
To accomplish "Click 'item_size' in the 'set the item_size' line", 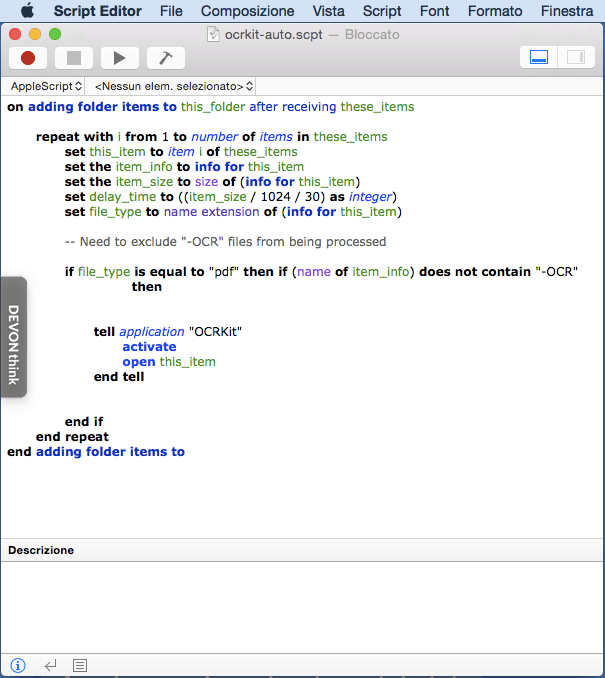I will coord(144,182).
